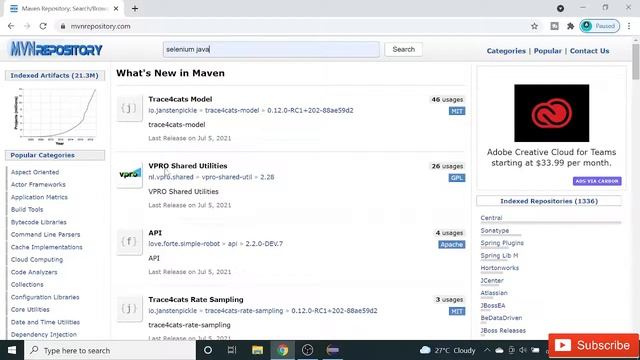
Task: Click the search field containing selenium java
Action: pyautogui.click(x=271, y=49)
